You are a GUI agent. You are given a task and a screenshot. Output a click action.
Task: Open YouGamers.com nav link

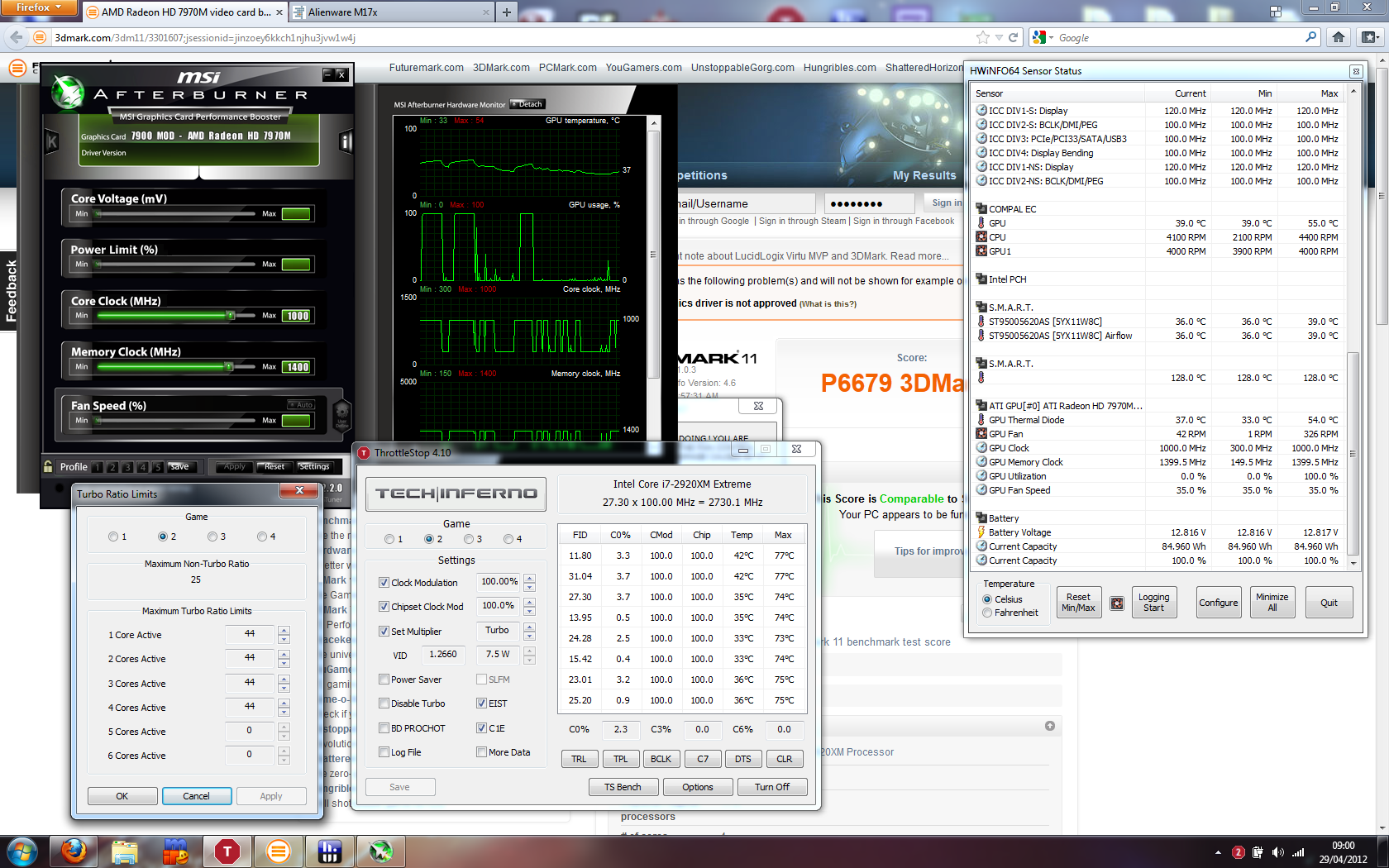[x=643, y=68]
